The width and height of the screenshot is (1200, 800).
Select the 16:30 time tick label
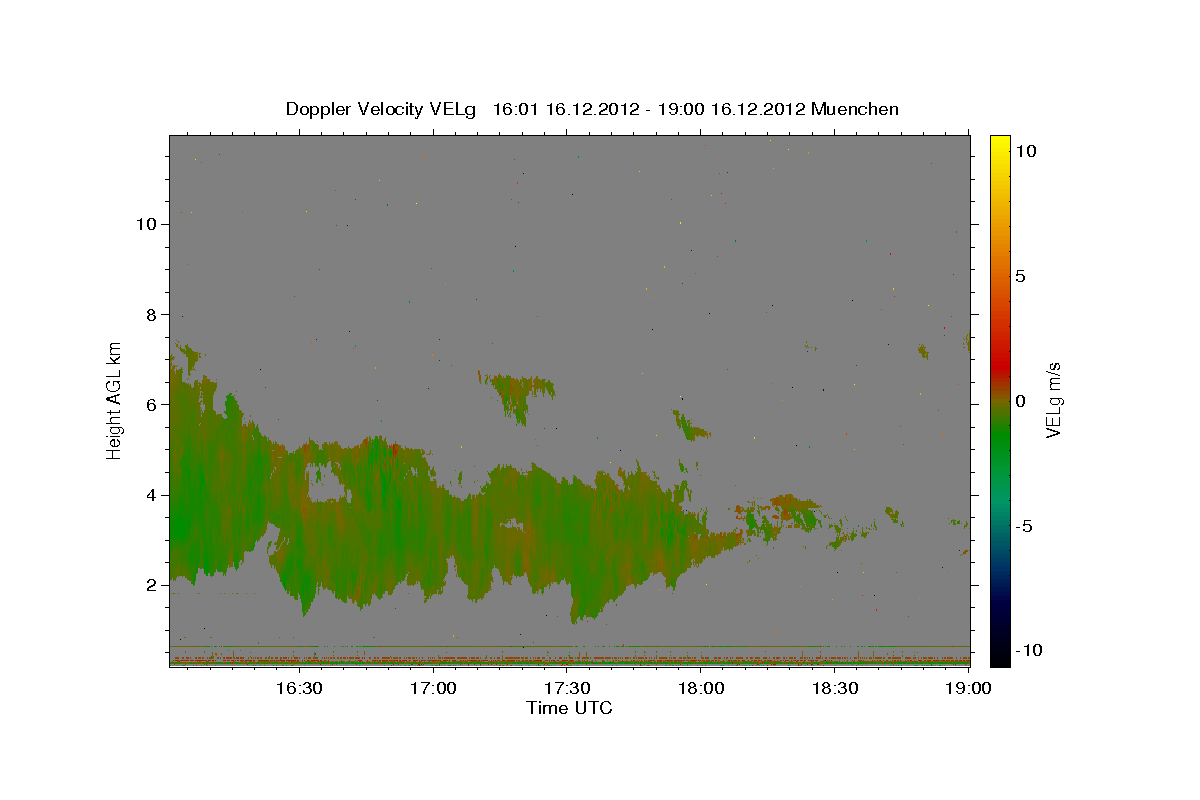[x=298, y=688]
